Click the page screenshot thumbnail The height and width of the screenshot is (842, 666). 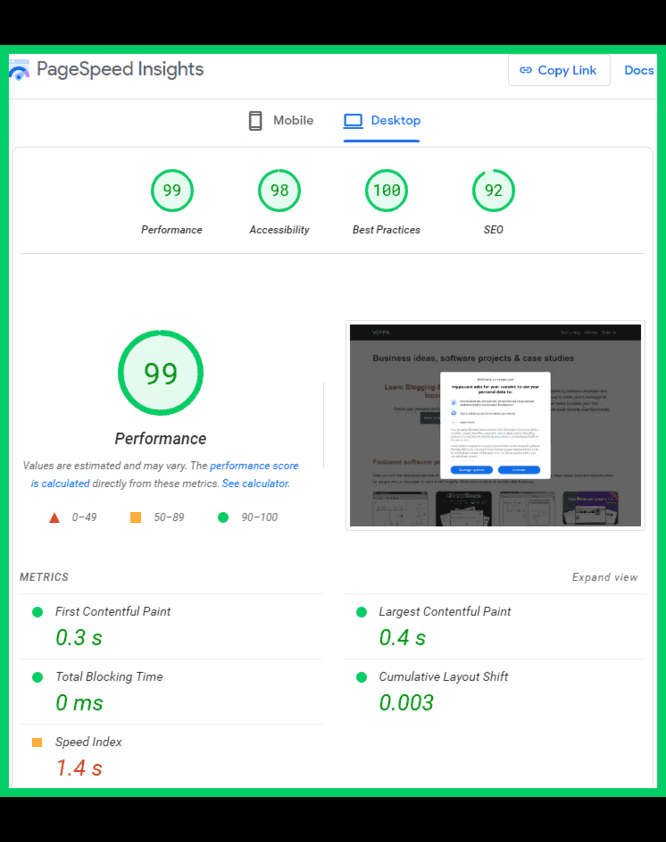[495, 425]
